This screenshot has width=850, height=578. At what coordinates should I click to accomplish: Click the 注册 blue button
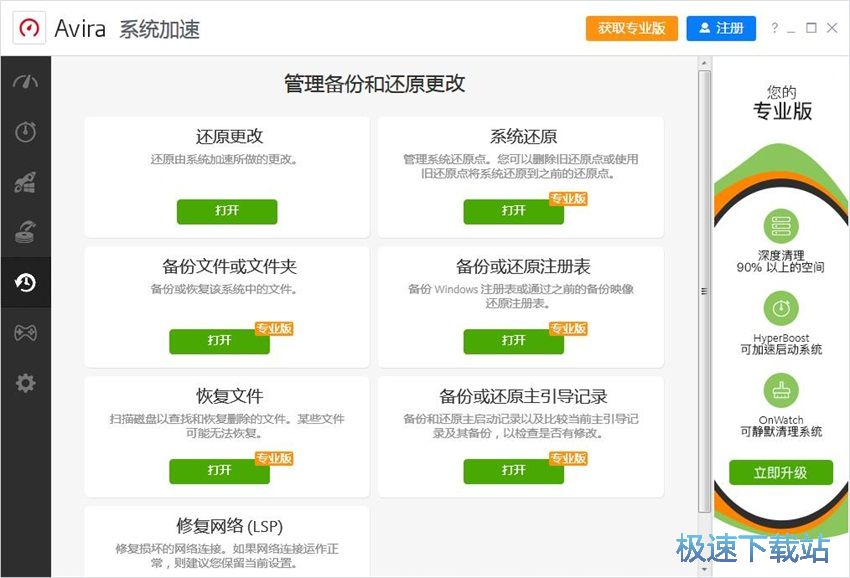click(721, 28)
